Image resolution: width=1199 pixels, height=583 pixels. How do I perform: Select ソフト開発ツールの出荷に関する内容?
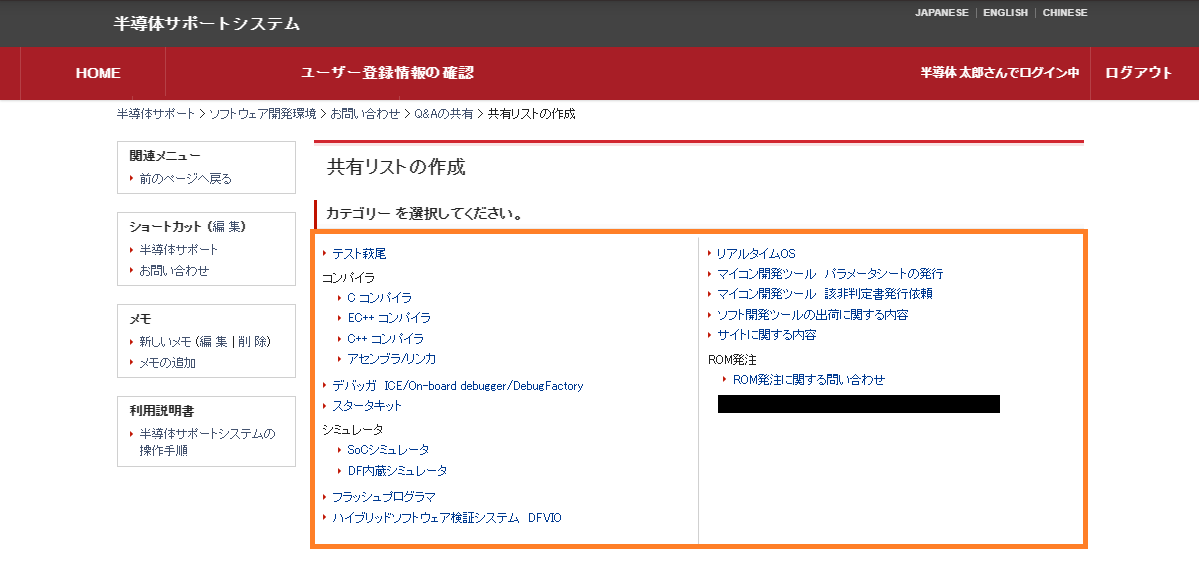point(812,314)
